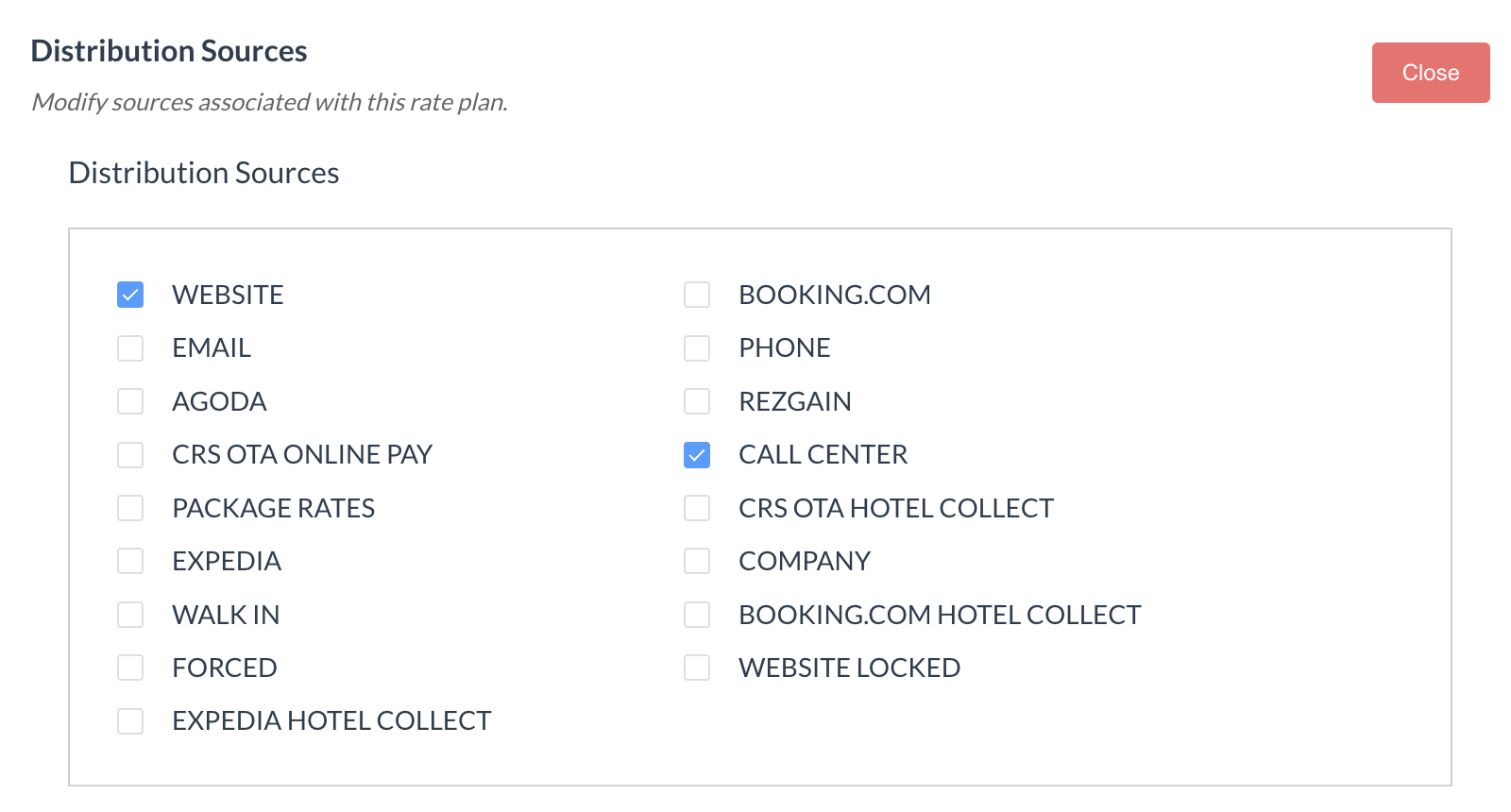Select CRS OTA ONLINE PAY checkbox

(130, 455)
